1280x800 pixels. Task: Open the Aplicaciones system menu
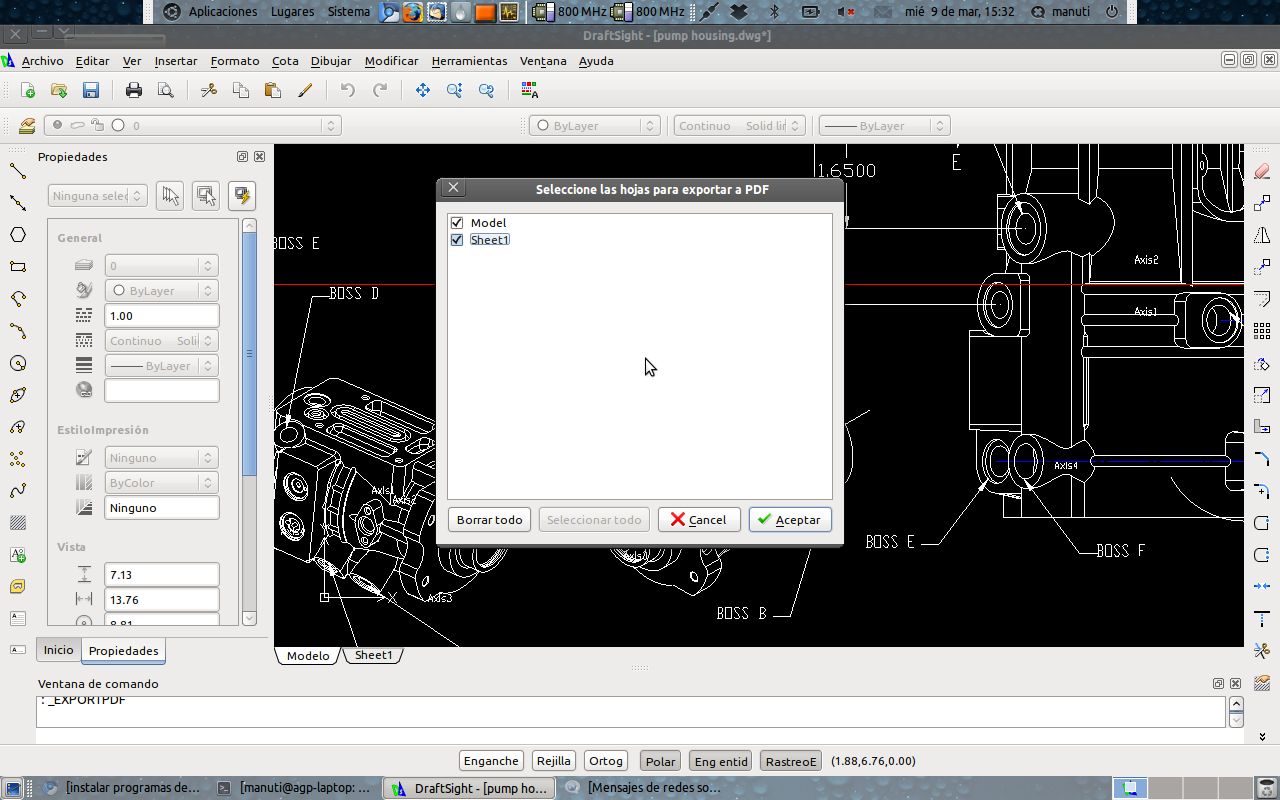[222, 12]
